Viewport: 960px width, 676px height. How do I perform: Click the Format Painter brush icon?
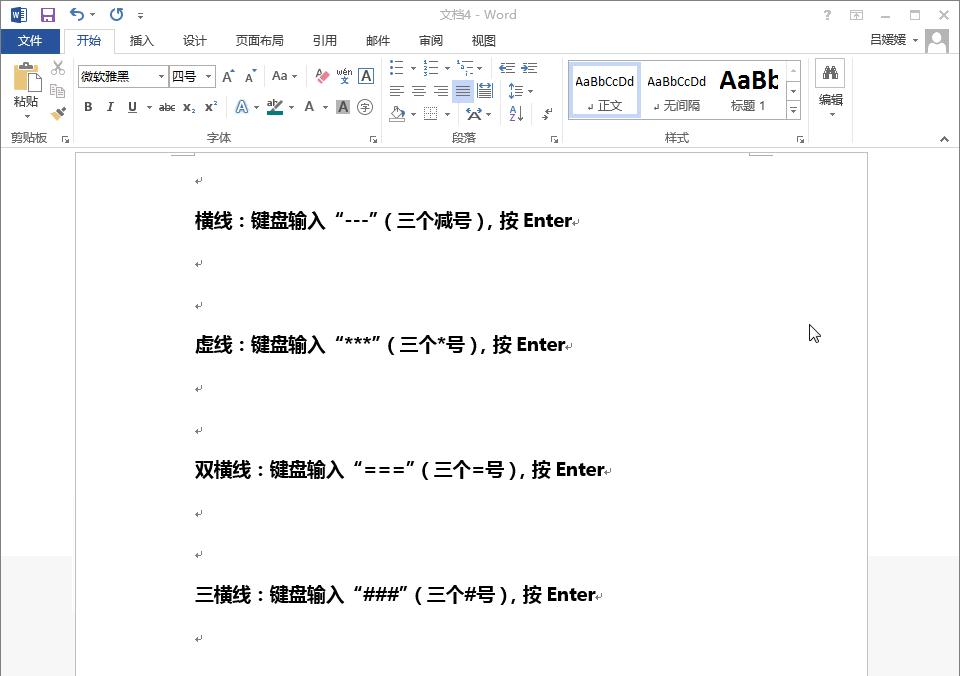[58, 113]
